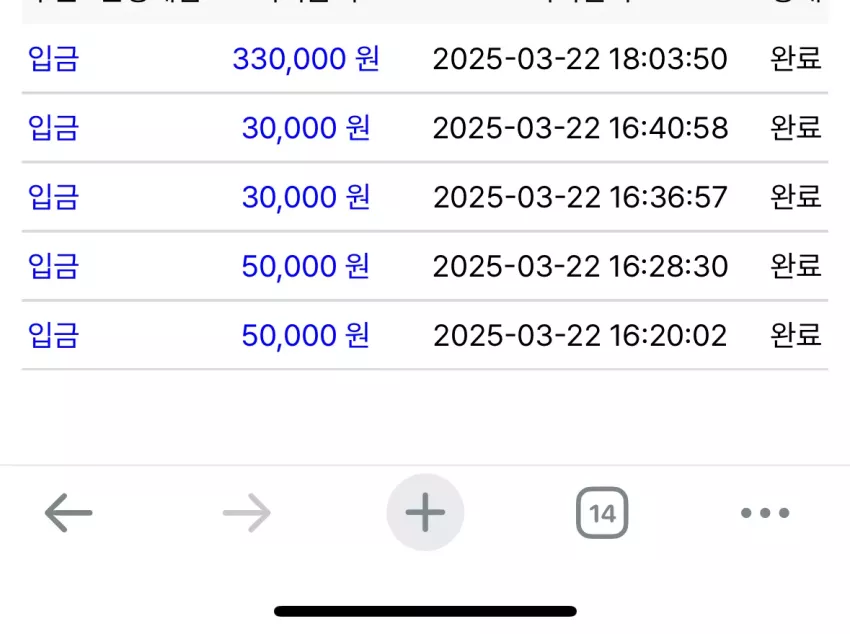Select 50,000 원 amount at 16:28:30
850x634 pixels.
306,266
